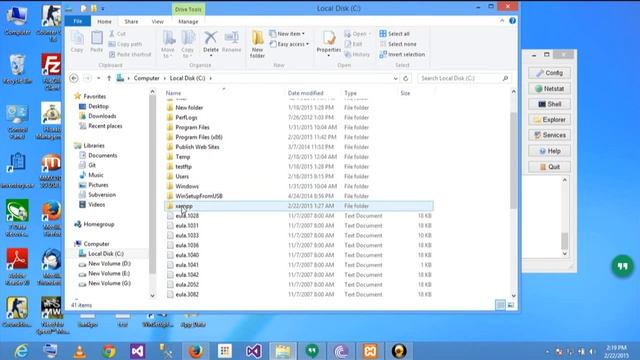The width and height of the screenshot is (640, 360).
Task: Collapse the ribbon with the chevron
Action: (502, 21)
